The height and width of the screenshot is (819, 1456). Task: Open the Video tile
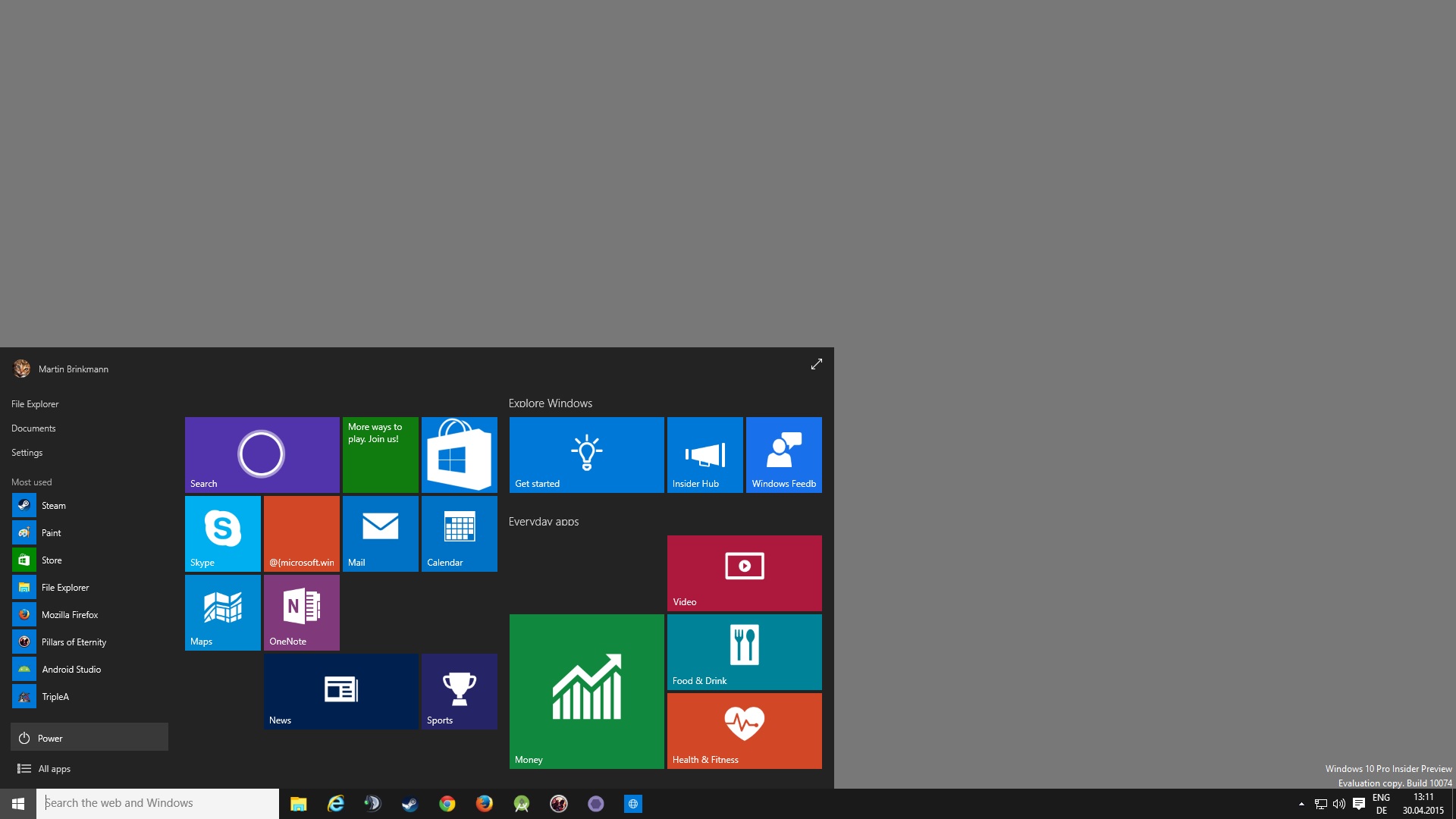point(744,573)
